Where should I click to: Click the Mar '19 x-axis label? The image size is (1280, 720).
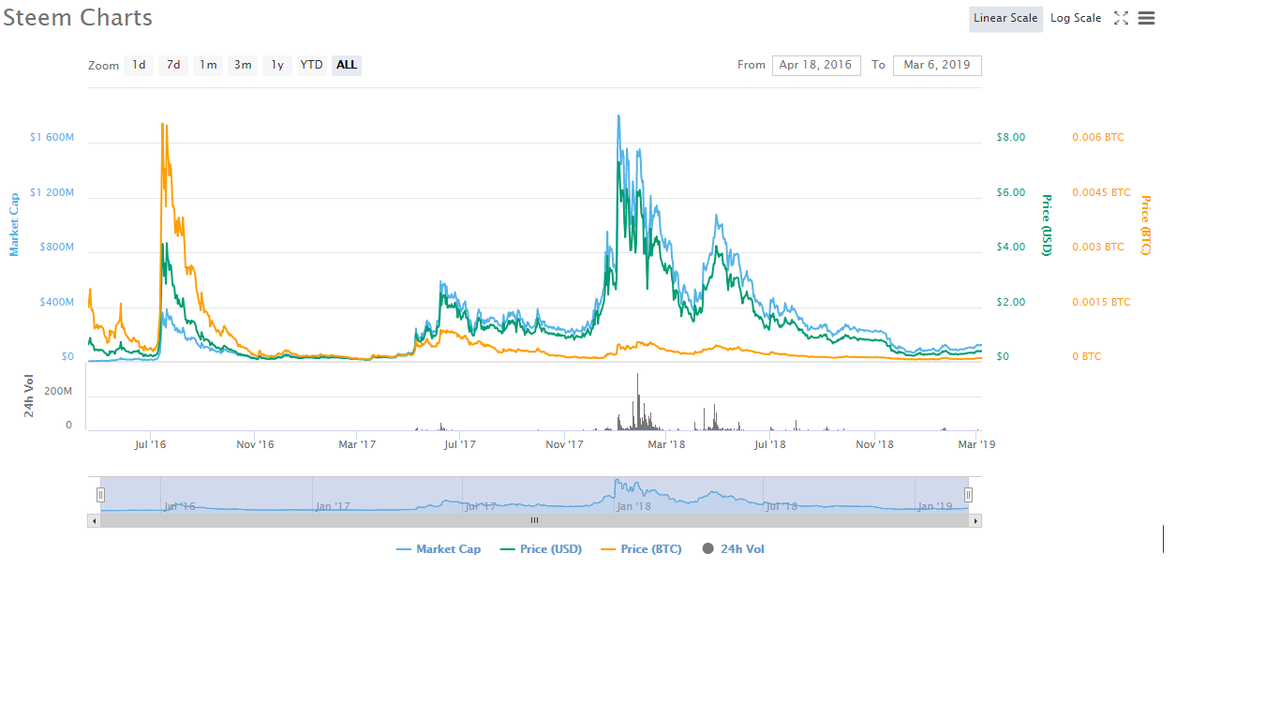(x=976, y=444)
